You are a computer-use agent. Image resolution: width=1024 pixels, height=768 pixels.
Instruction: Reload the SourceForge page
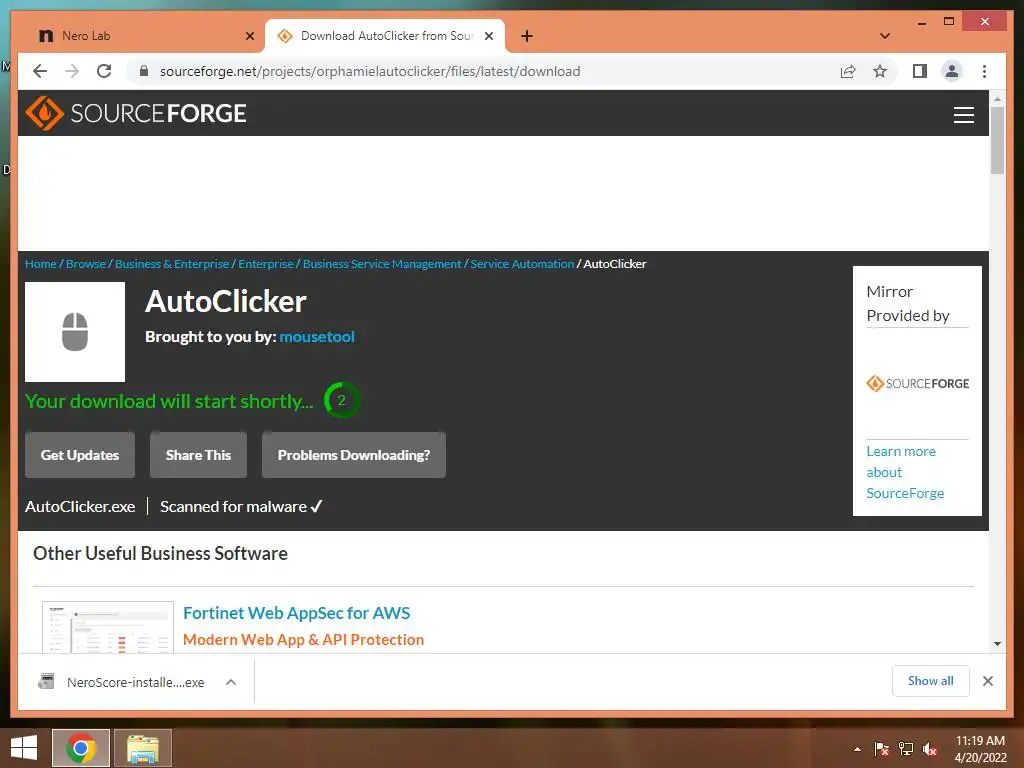pos(104,71)
